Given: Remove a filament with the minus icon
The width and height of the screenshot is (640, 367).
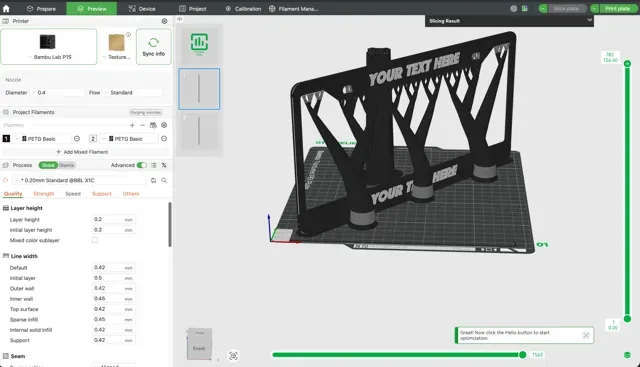Looking at the screenshot, I should click(x=142, y=125).
